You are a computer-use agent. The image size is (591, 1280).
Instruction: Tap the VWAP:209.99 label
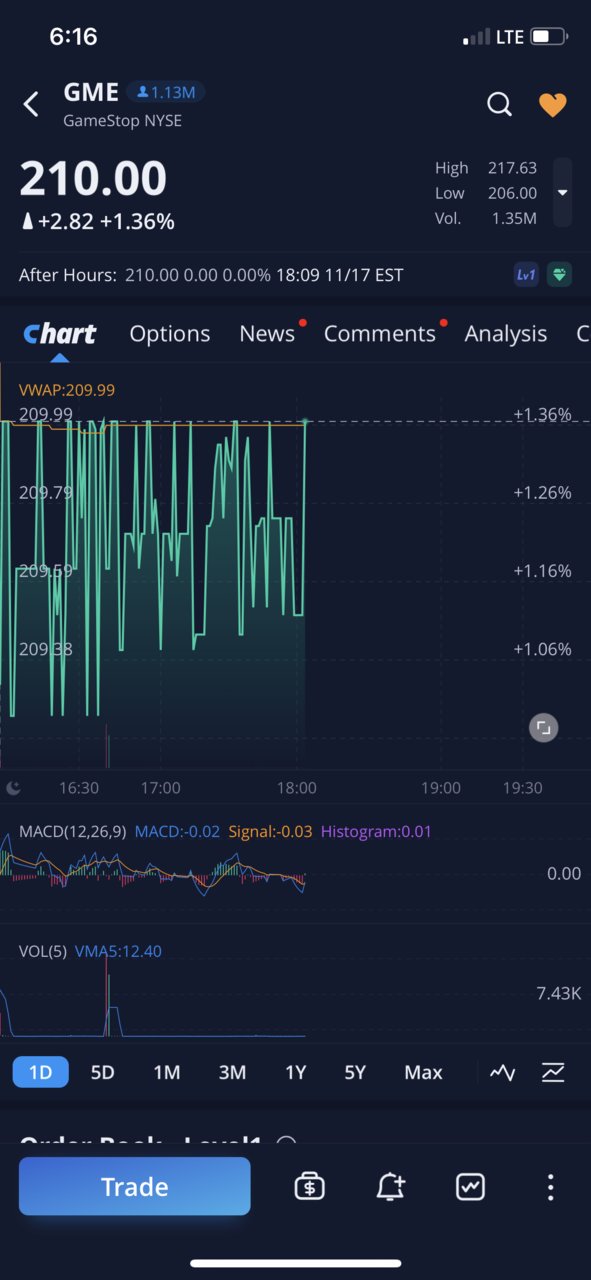[67, 390]
